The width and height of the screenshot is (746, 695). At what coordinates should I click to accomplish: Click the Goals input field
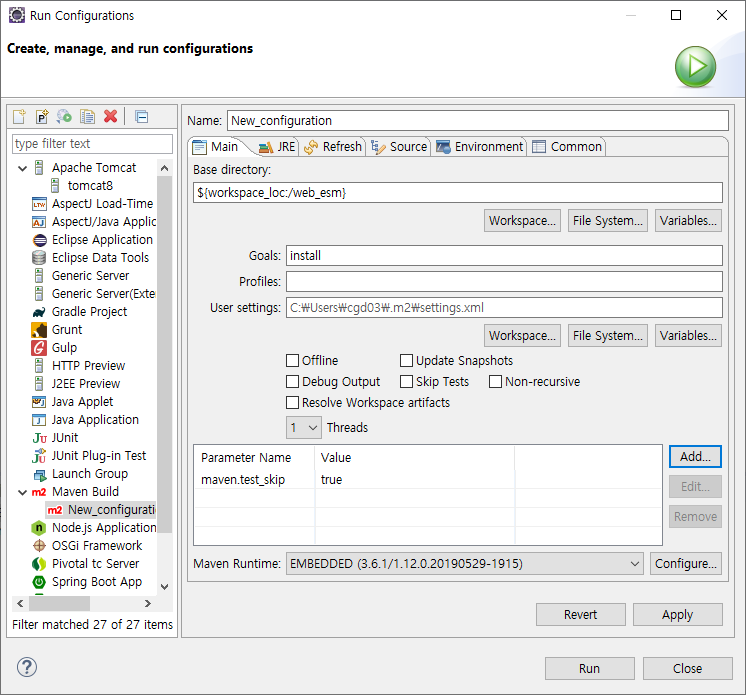pyautogui.click(x=504, y=255)
